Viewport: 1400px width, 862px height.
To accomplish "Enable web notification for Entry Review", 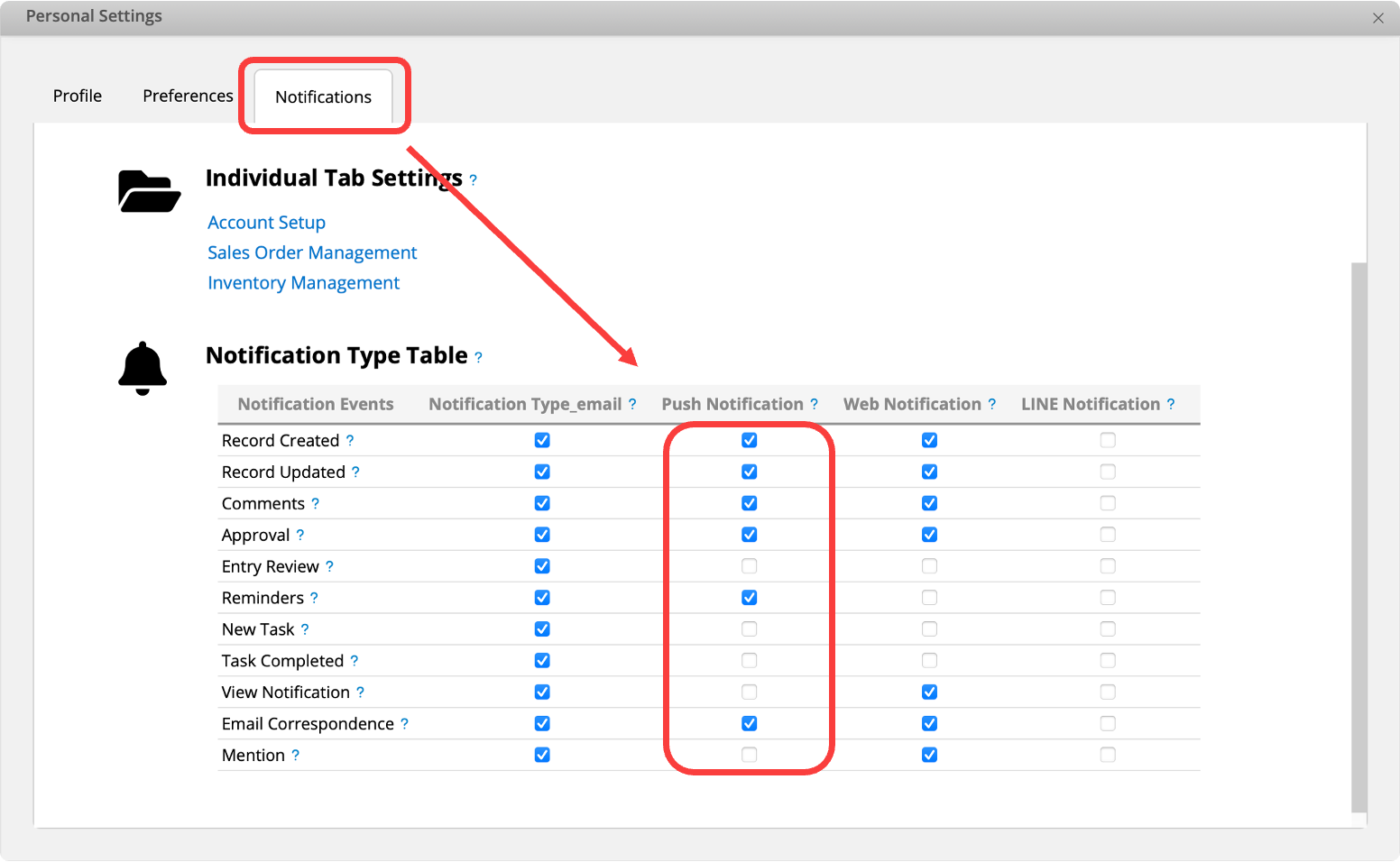I will pos(930,566).
